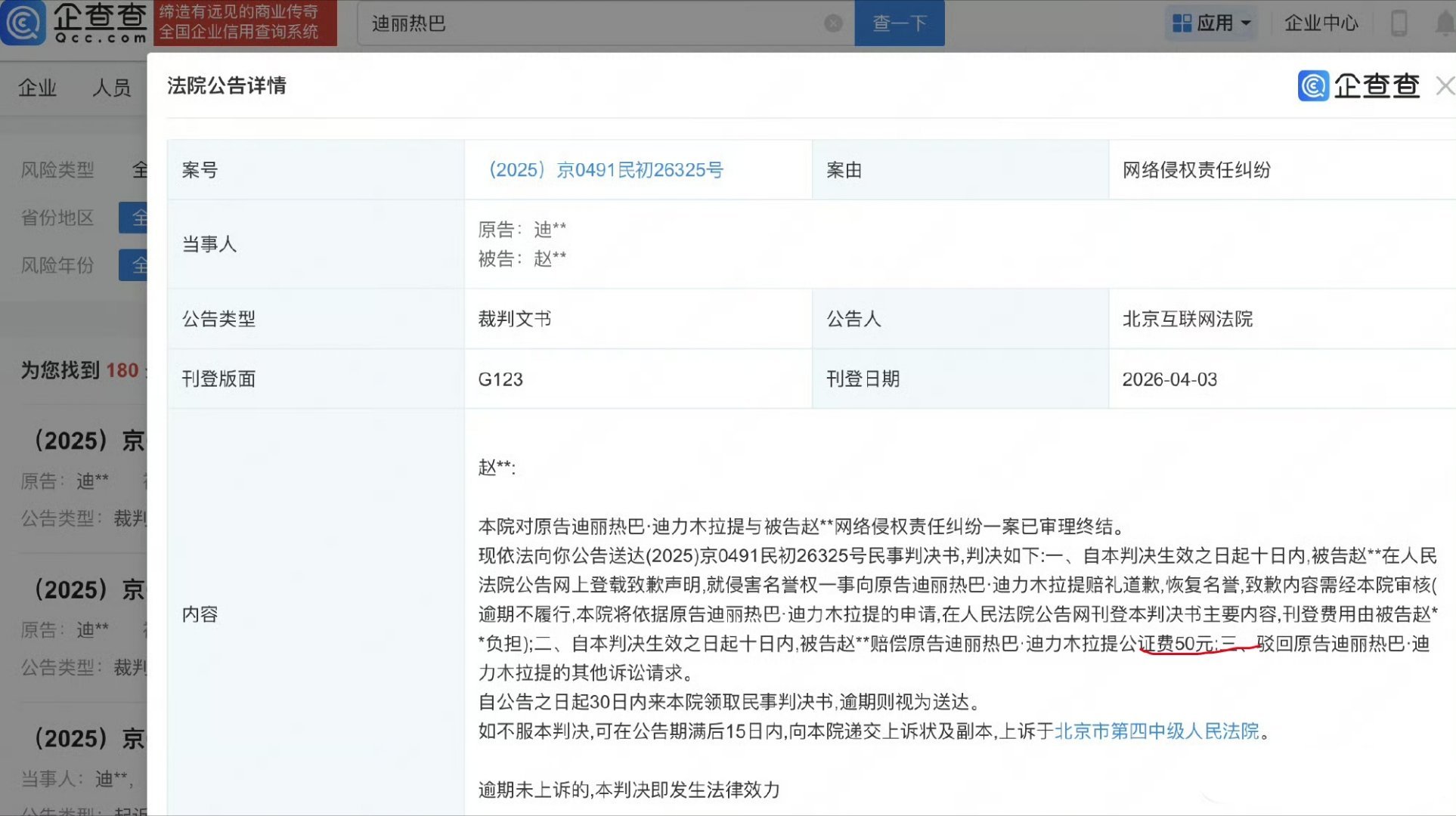Switch to the 企业 tab
The width and height of the screenshot is (1456, 816).
(x=38, y=88)
